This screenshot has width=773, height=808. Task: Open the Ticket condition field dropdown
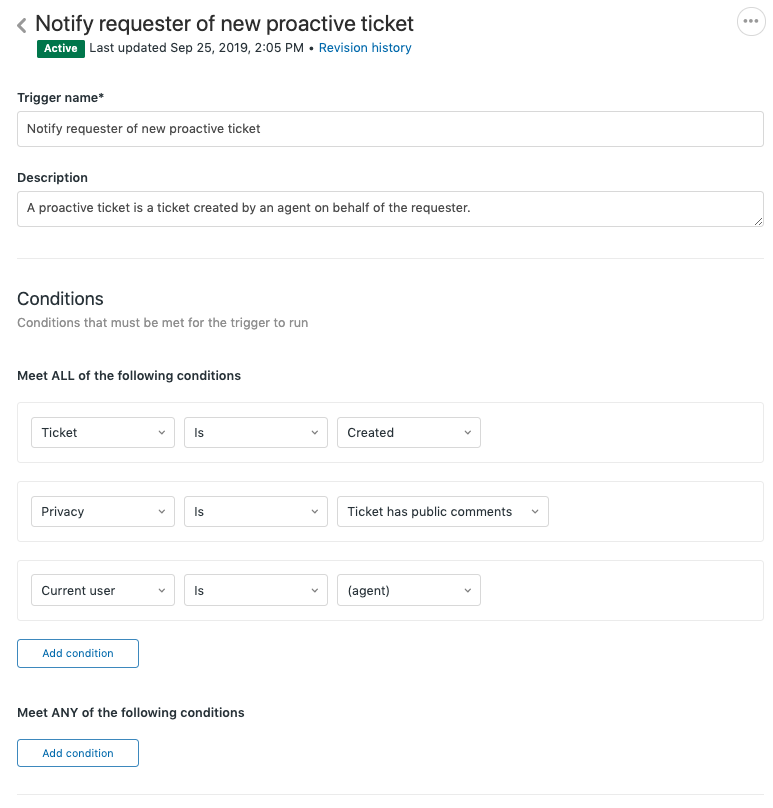[103, 433]
